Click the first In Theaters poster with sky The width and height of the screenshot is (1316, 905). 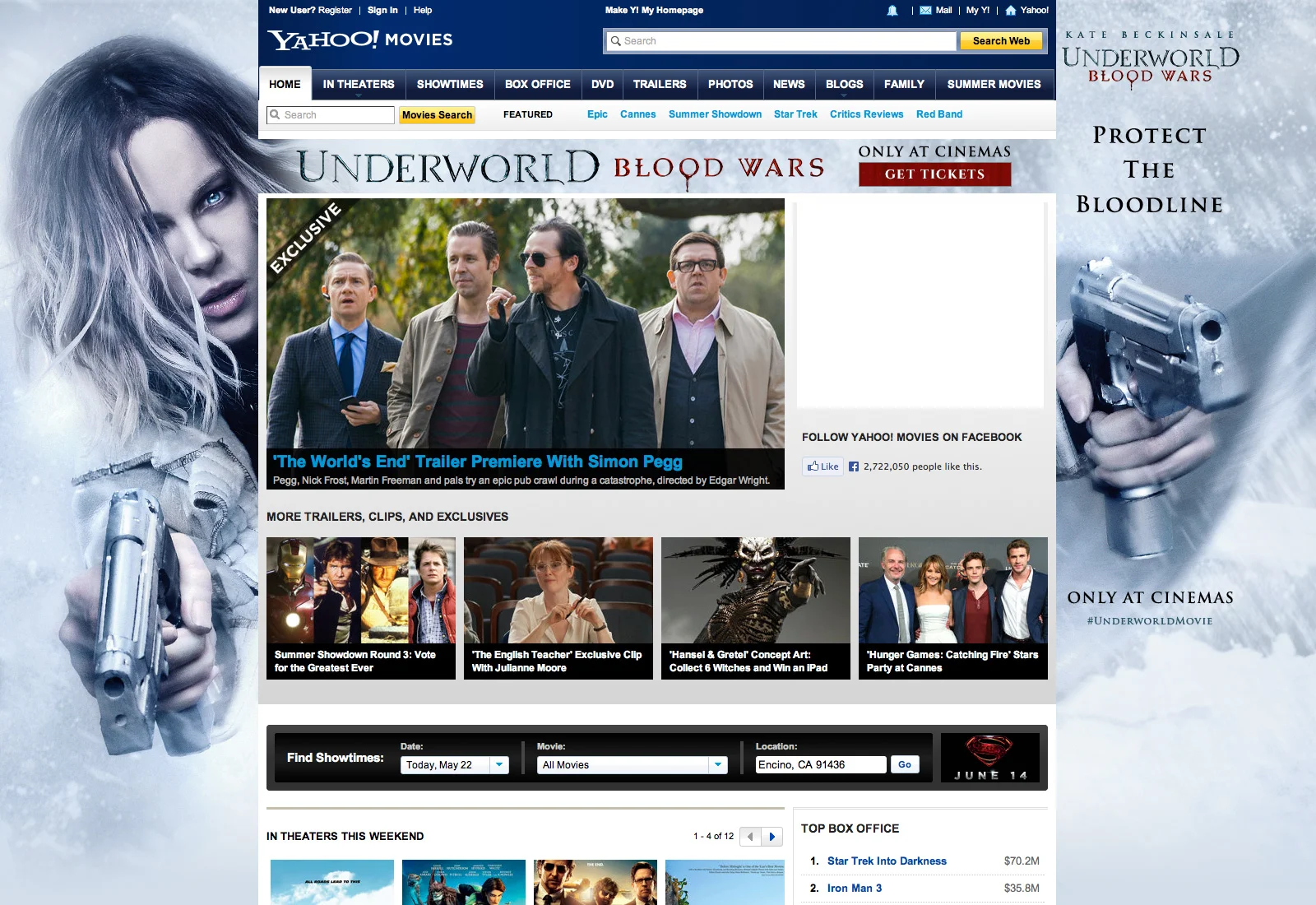(x=332, y=882)
